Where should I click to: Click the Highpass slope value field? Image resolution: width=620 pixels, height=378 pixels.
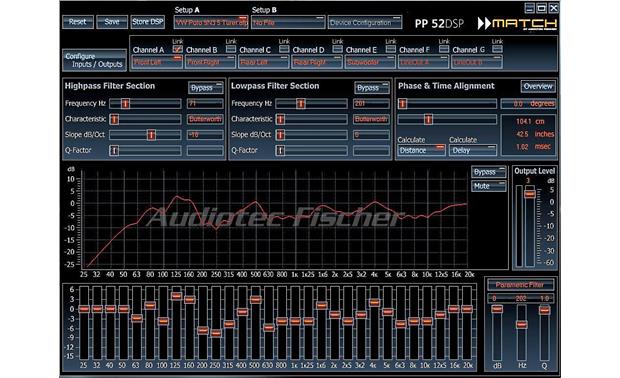point(205,135)
